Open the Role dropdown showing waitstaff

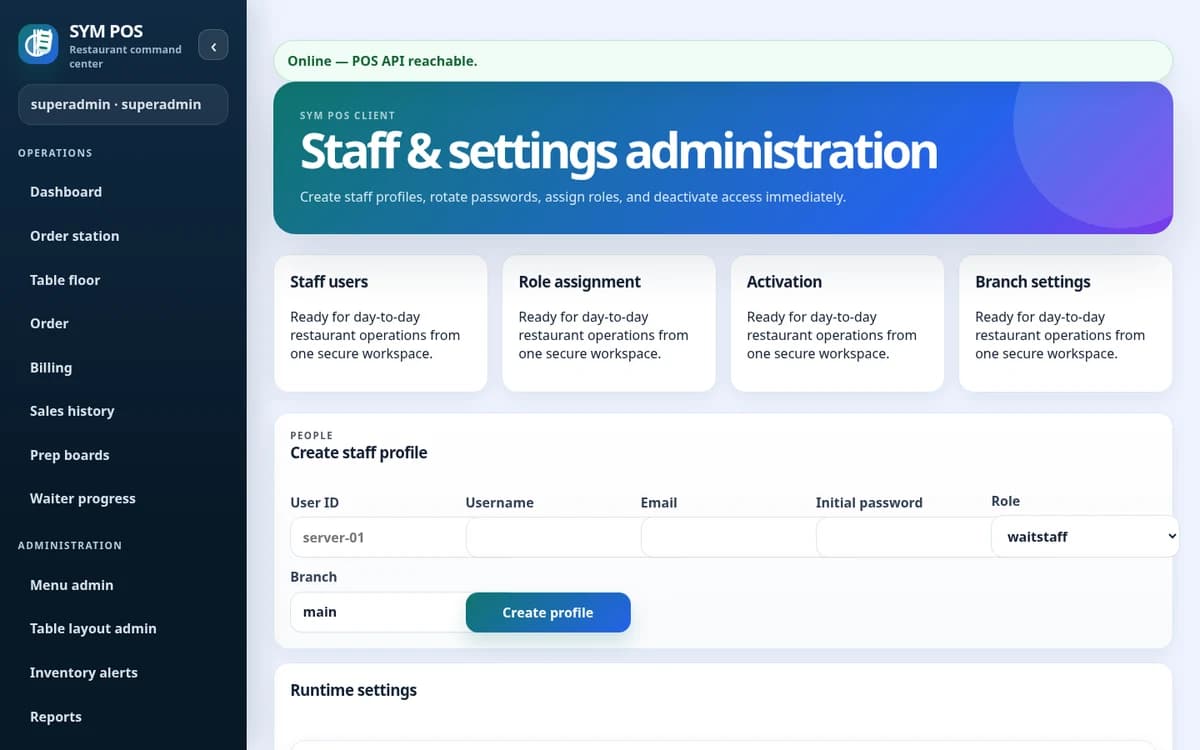point(1085,536)
